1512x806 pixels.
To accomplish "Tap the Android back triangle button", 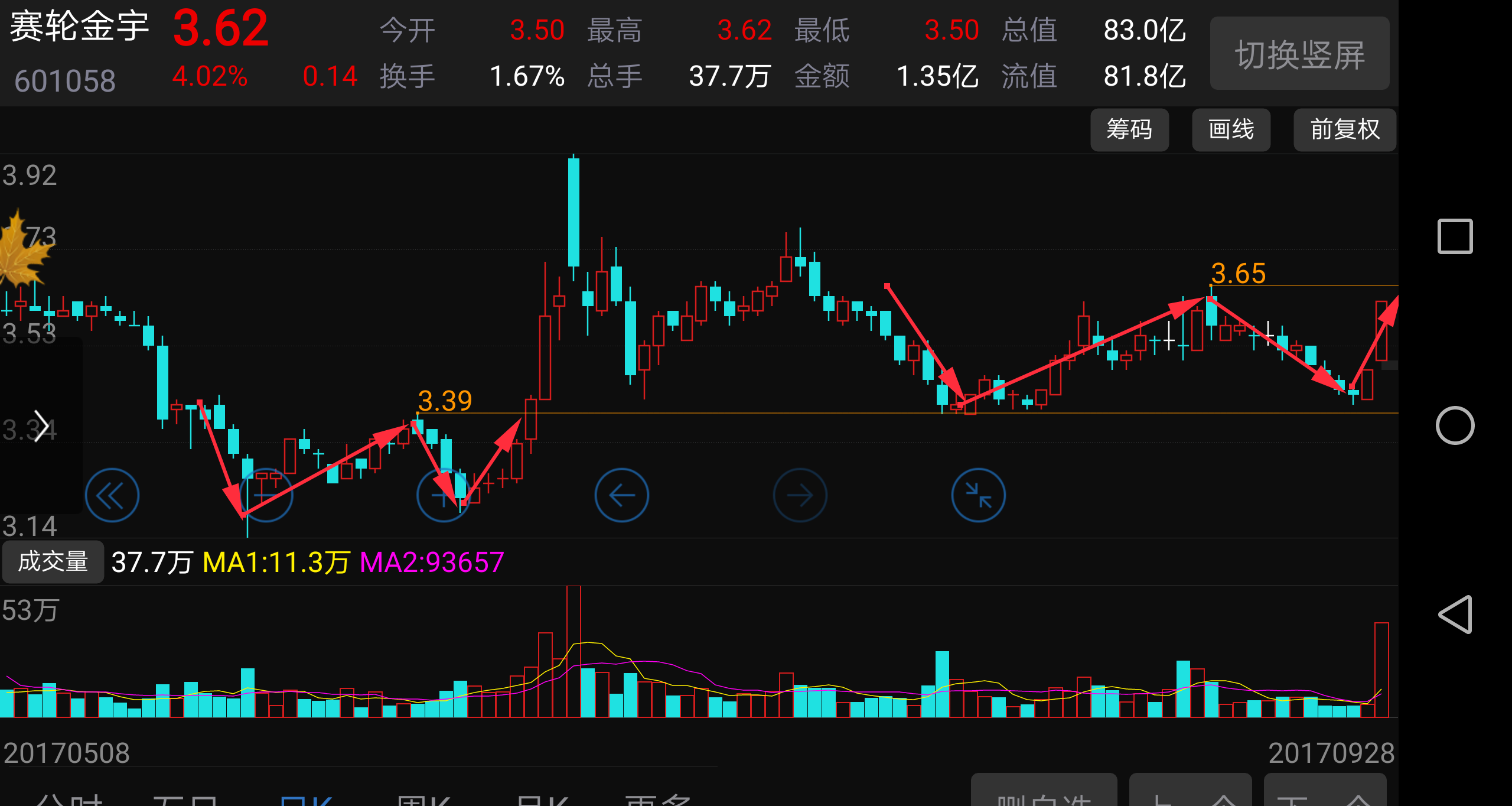I will (x=1455, y=615).
